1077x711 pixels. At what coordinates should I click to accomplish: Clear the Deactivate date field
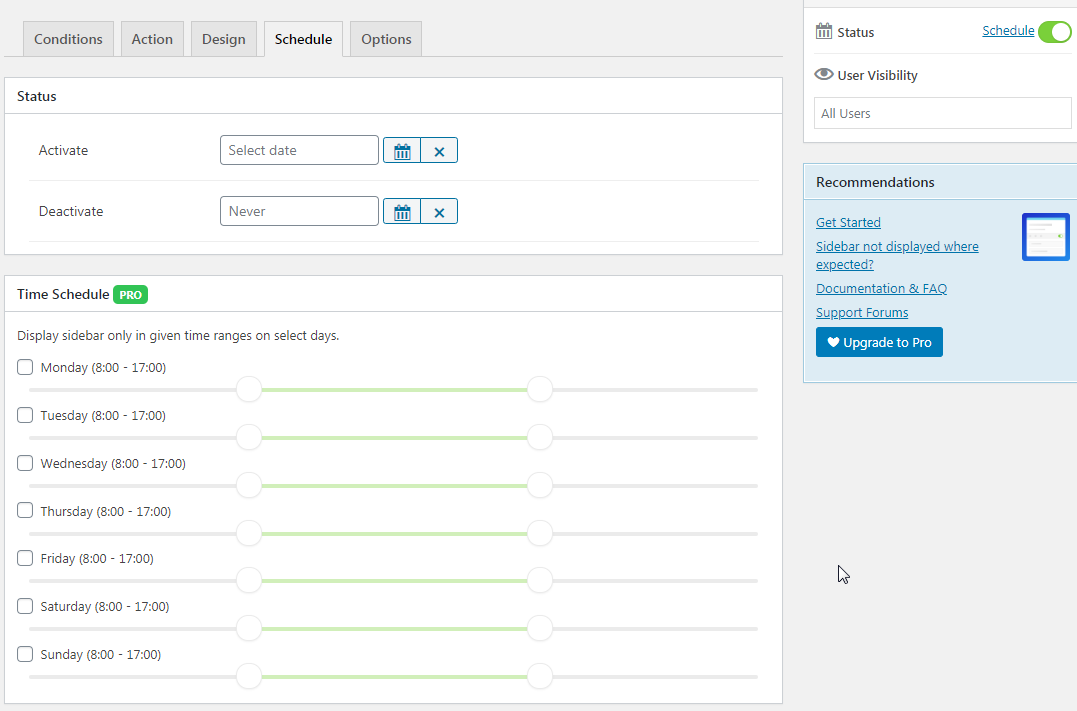pyautogui.click(x=439, y=212)
